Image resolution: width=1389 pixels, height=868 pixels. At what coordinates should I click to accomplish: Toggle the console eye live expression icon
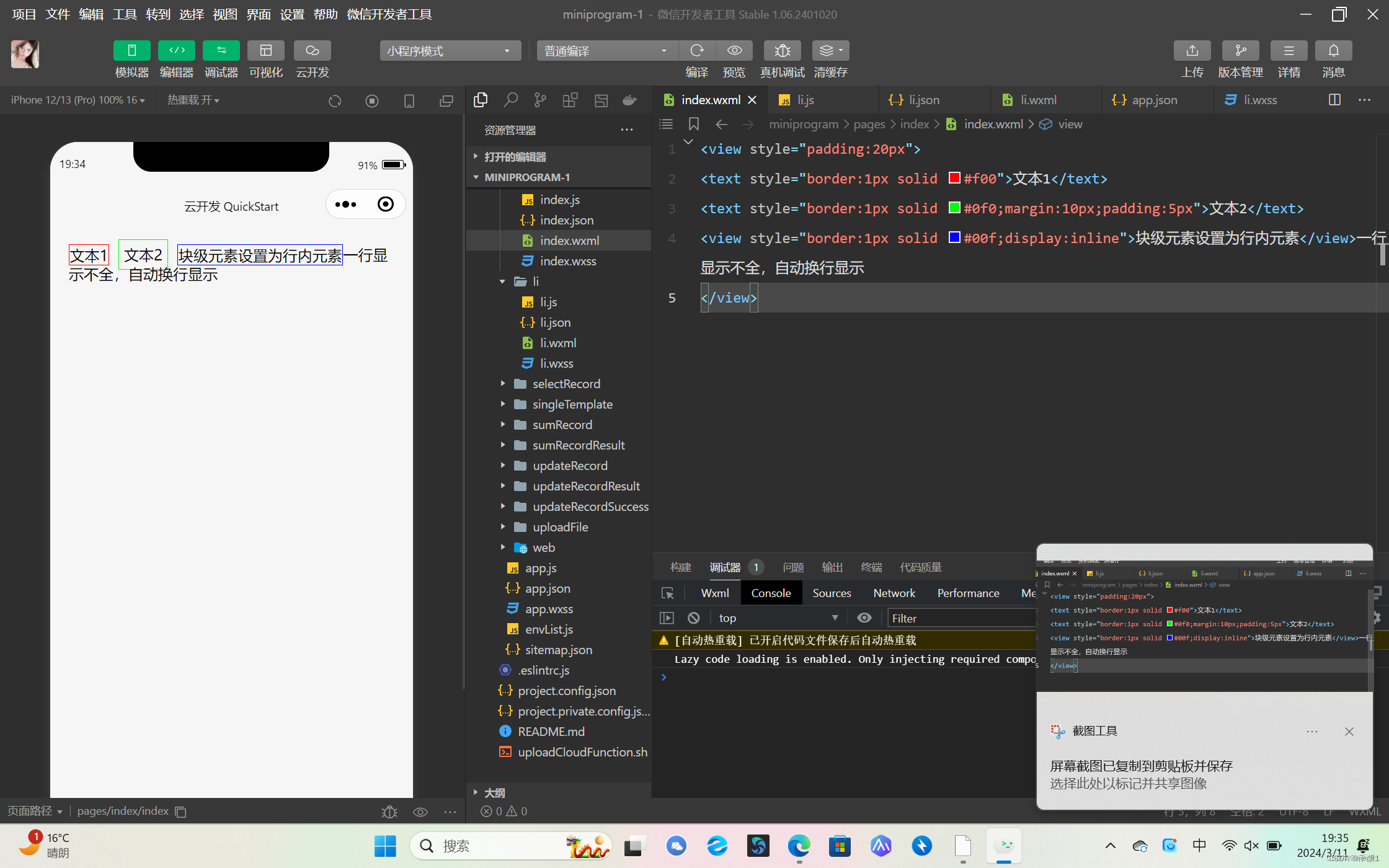click(864, 618)
